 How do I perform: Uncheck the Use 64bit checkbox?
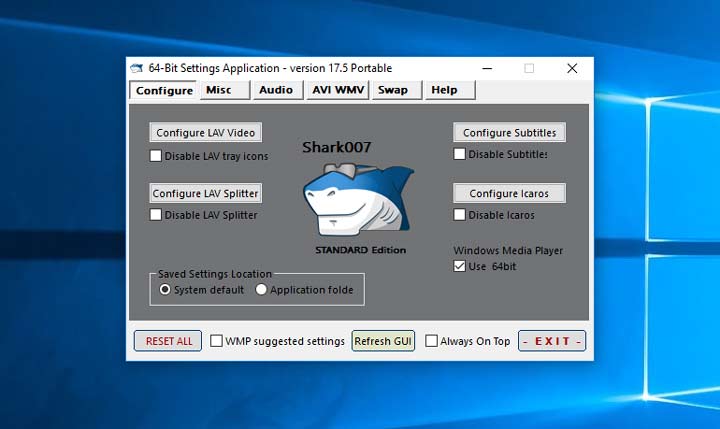(x=459, y=266)
